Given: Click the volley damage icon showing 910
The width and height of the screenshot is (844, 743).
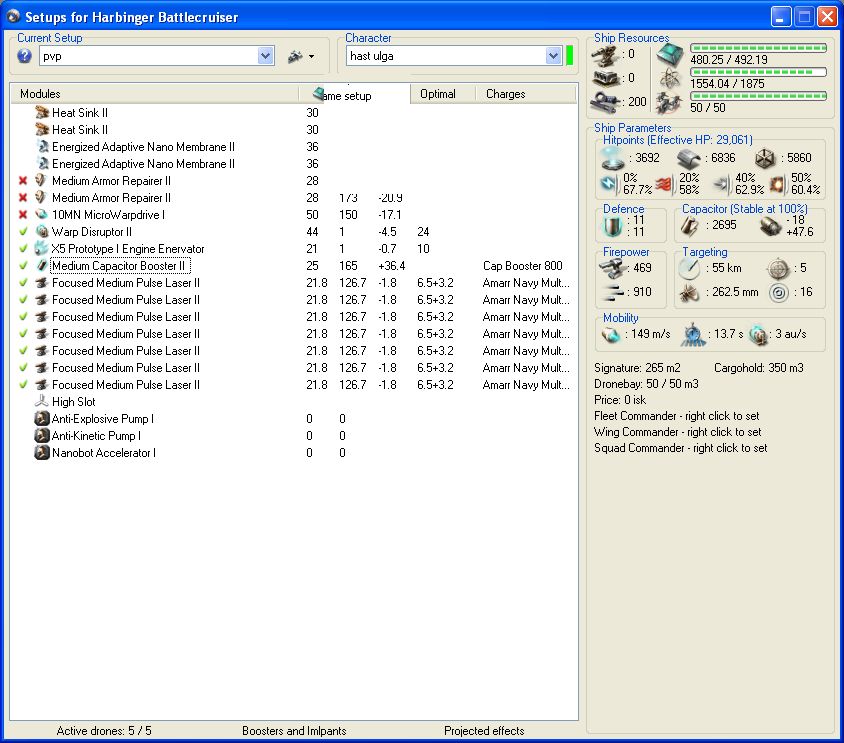Looking at the screenshot, I should coord(613,292).
